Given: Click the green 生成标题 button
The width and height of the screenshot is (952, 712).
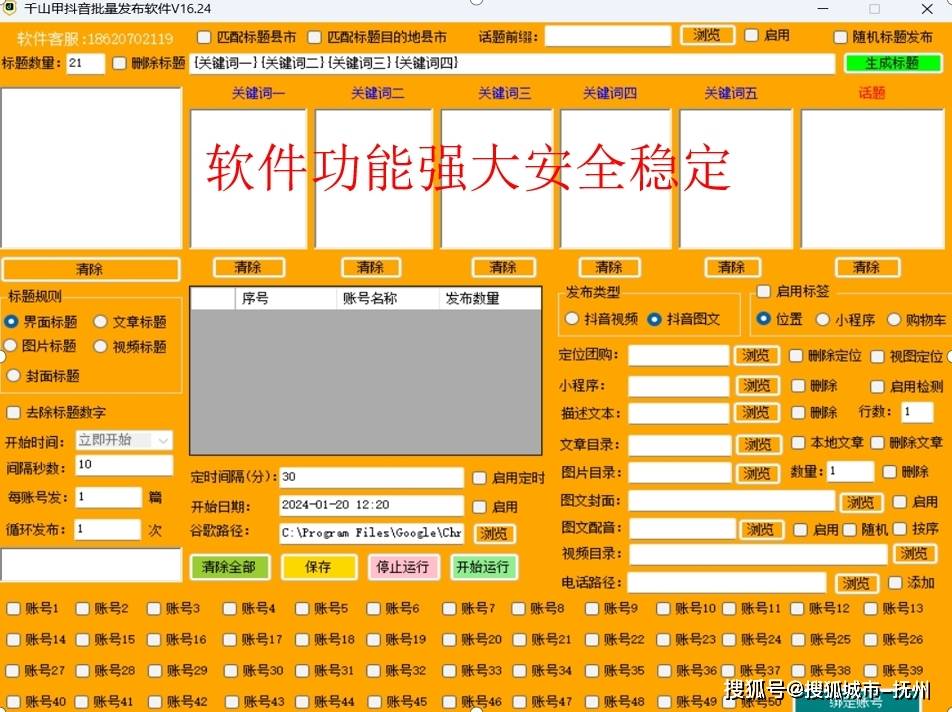Looking at the screenshot, I should (x=893, y=63).
